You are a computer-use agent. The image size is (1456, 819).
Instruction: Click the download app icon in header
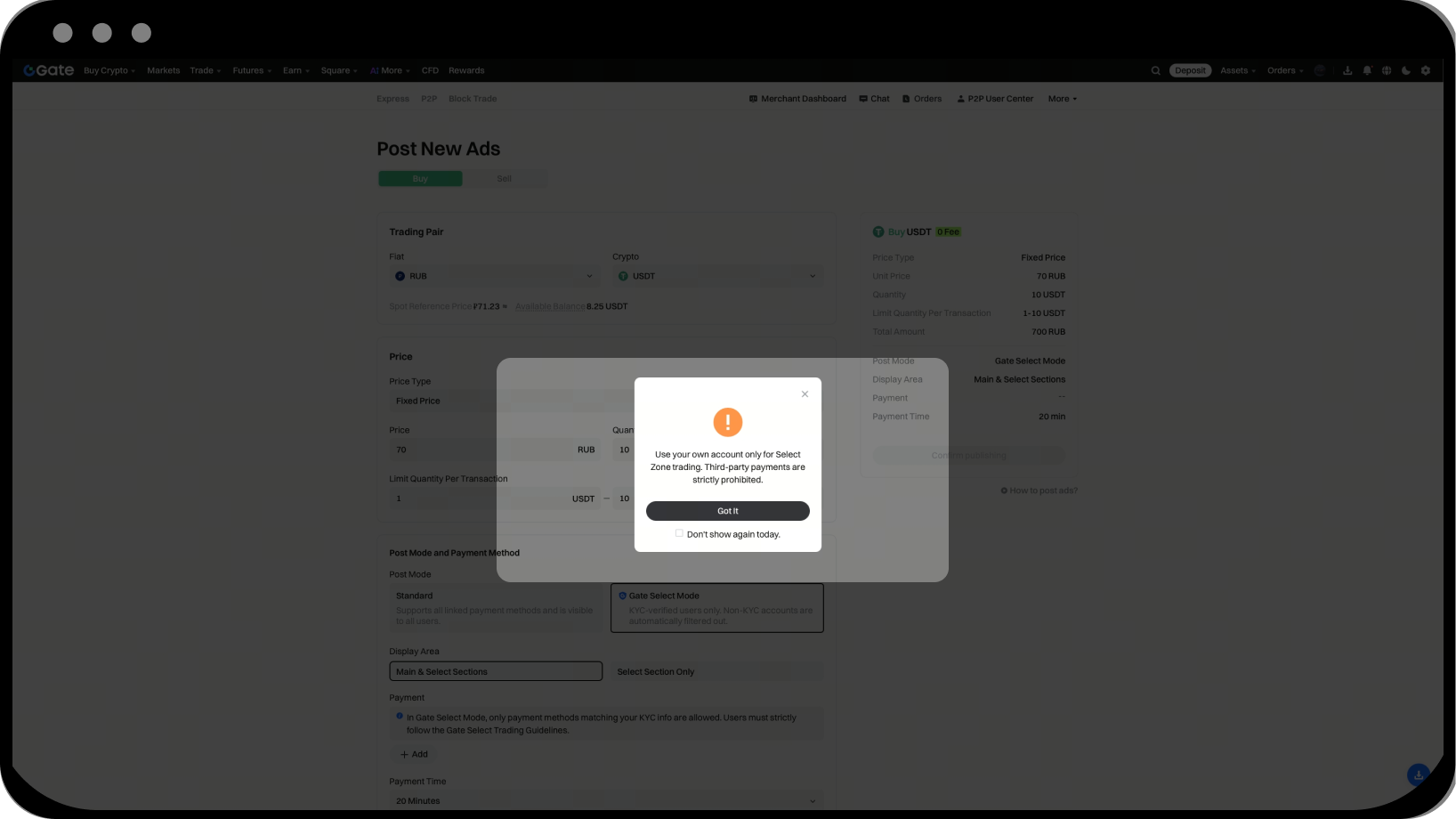click(1347, 70)
